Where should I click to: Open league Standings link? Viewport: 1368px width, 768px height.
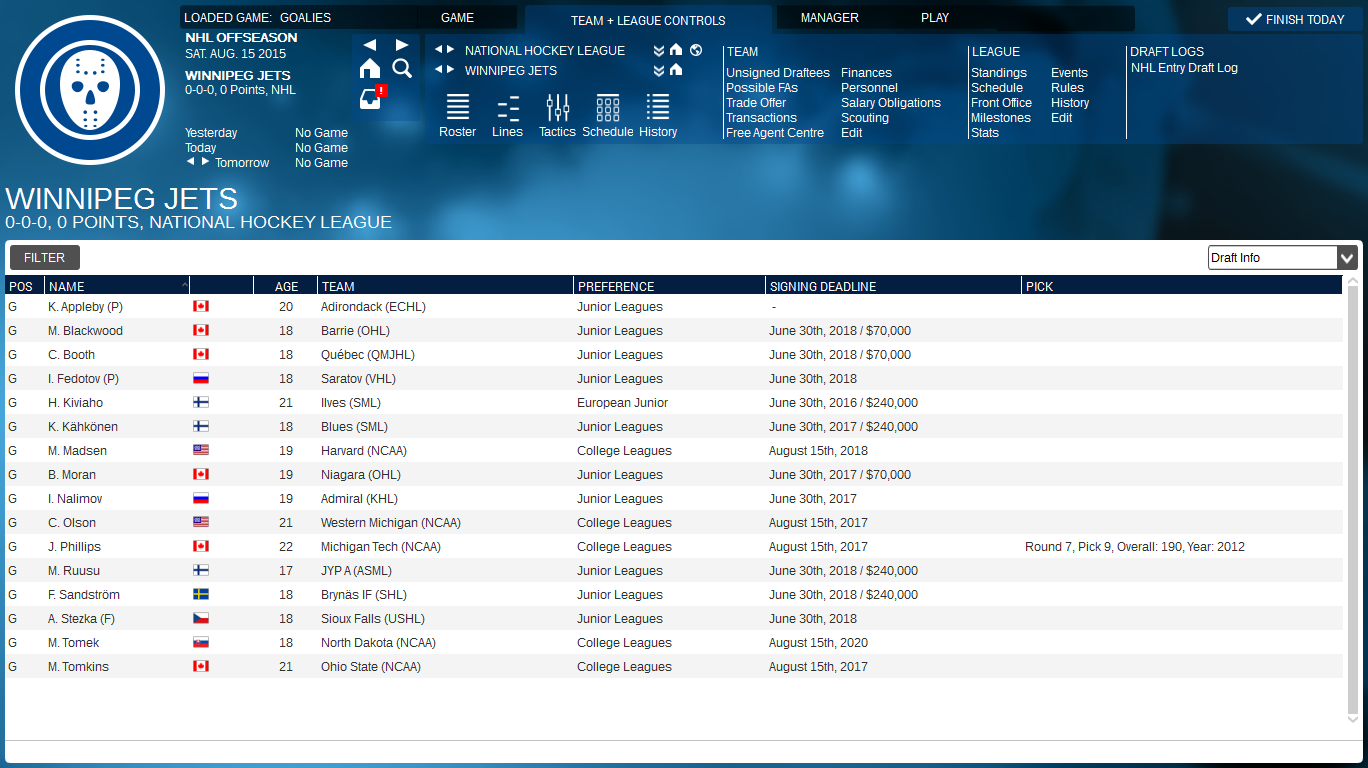[x=999, y=73]
